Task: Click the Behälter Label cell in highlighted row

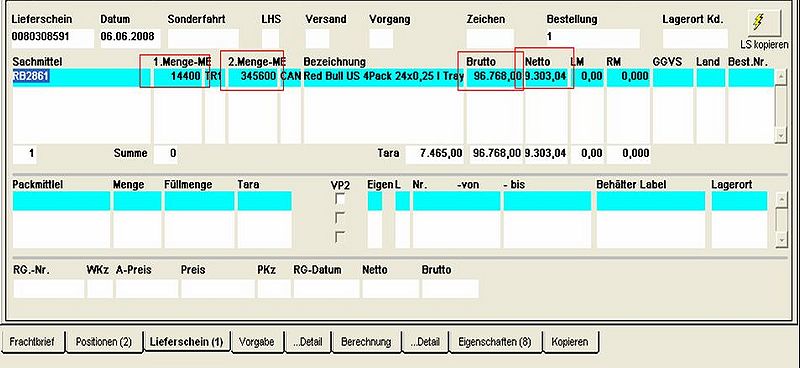Action: click(x=651, y=201)
